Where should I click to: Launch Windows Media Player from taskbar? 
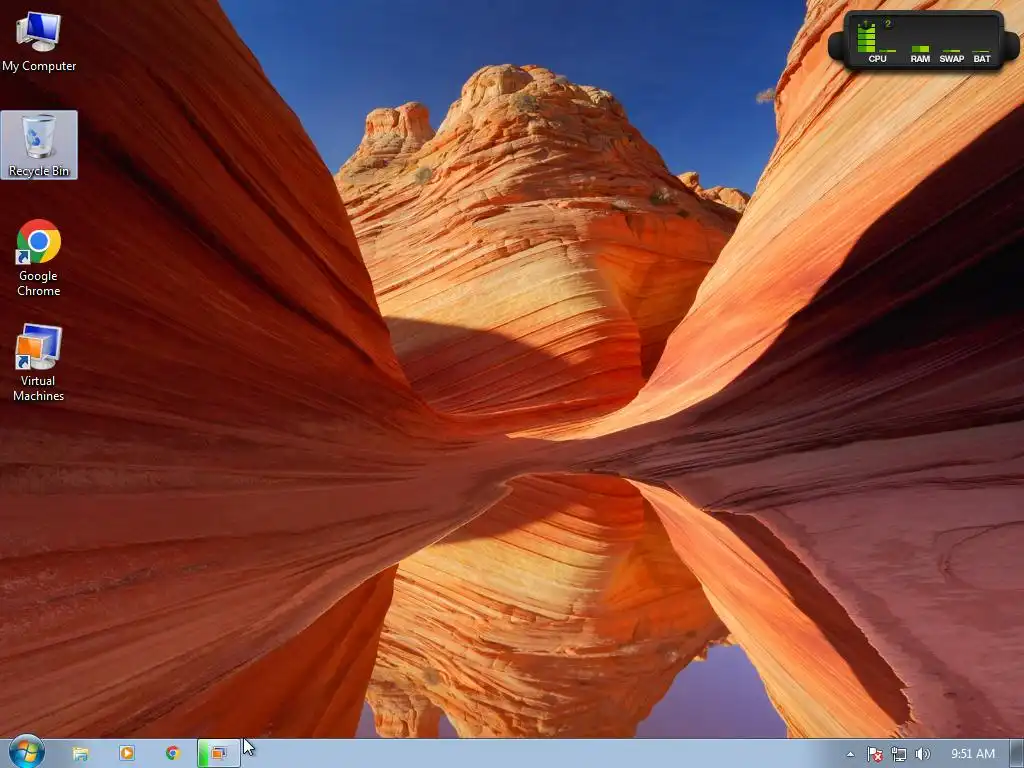(x=127, y=754)
